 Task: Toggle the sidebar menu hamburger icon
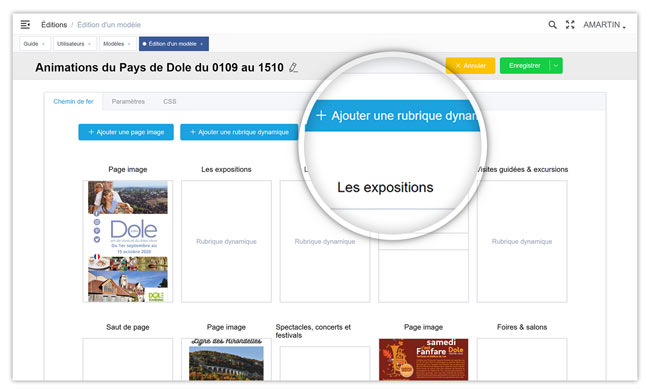pos(25,25)
